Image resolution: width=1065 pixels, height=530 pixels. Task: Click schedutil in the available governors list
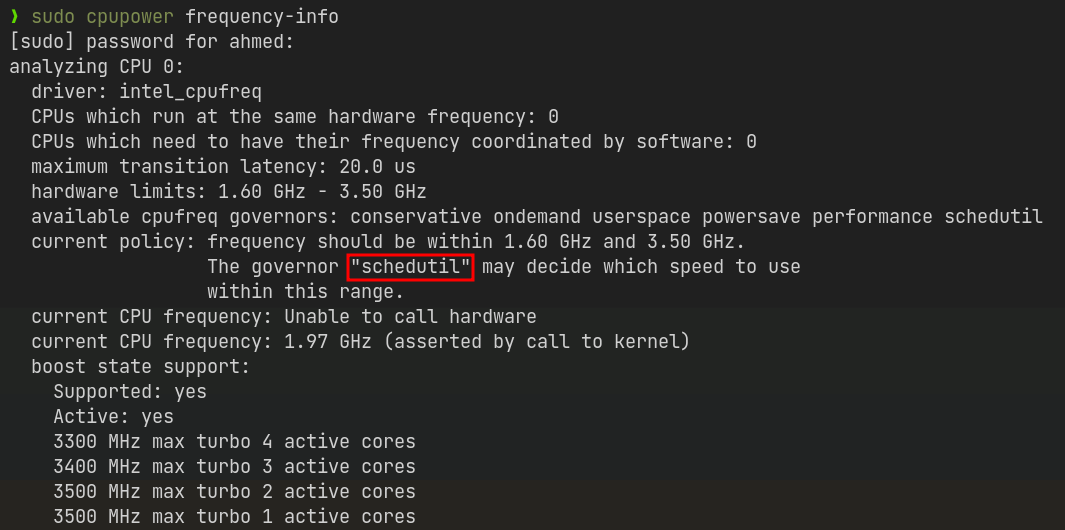[x=993, y=217]
